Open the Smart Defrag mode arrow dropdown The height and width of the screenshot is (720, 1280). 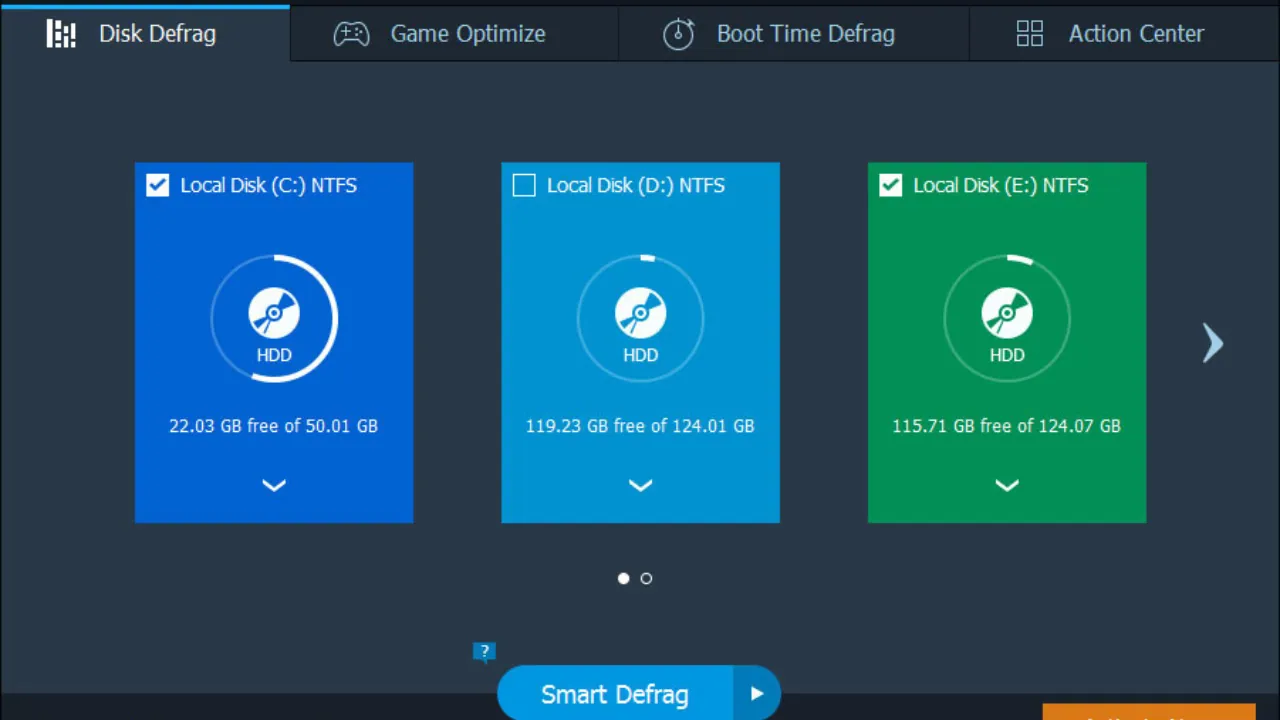[757, 694]
